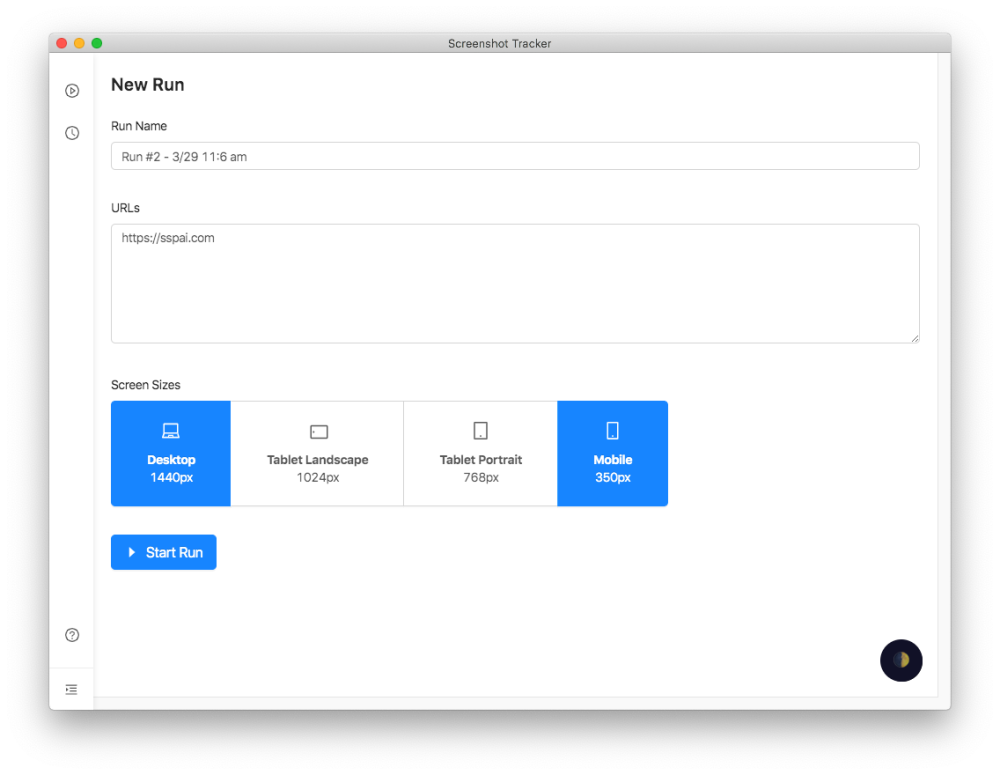Screen dimensions: 1000x775
Task: Click the tablet portrait device icon
Action: 481,431
